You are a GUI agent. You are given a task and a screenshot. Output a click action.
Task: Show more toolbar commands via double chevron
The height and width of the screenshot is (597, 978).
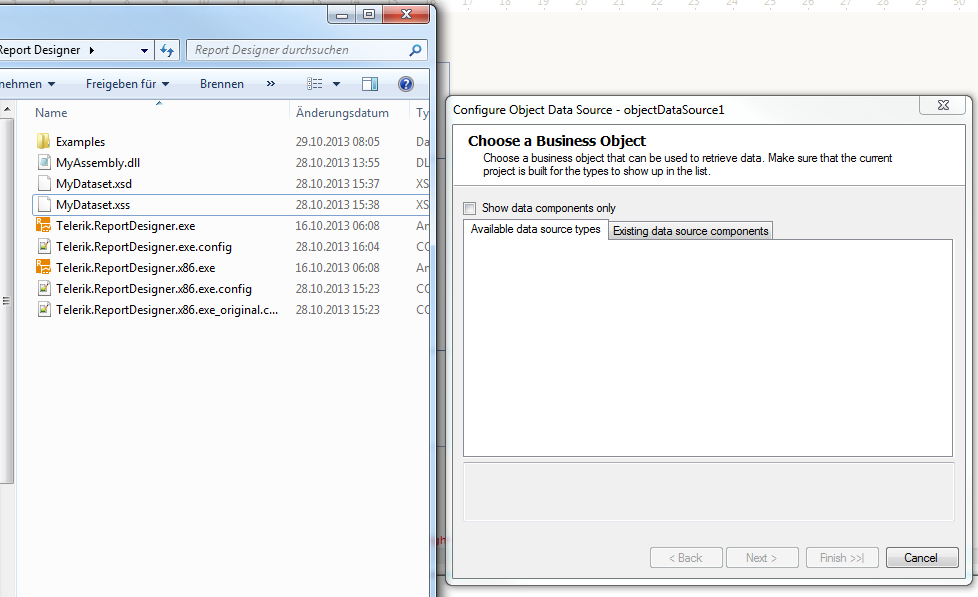tap(271, 84)
